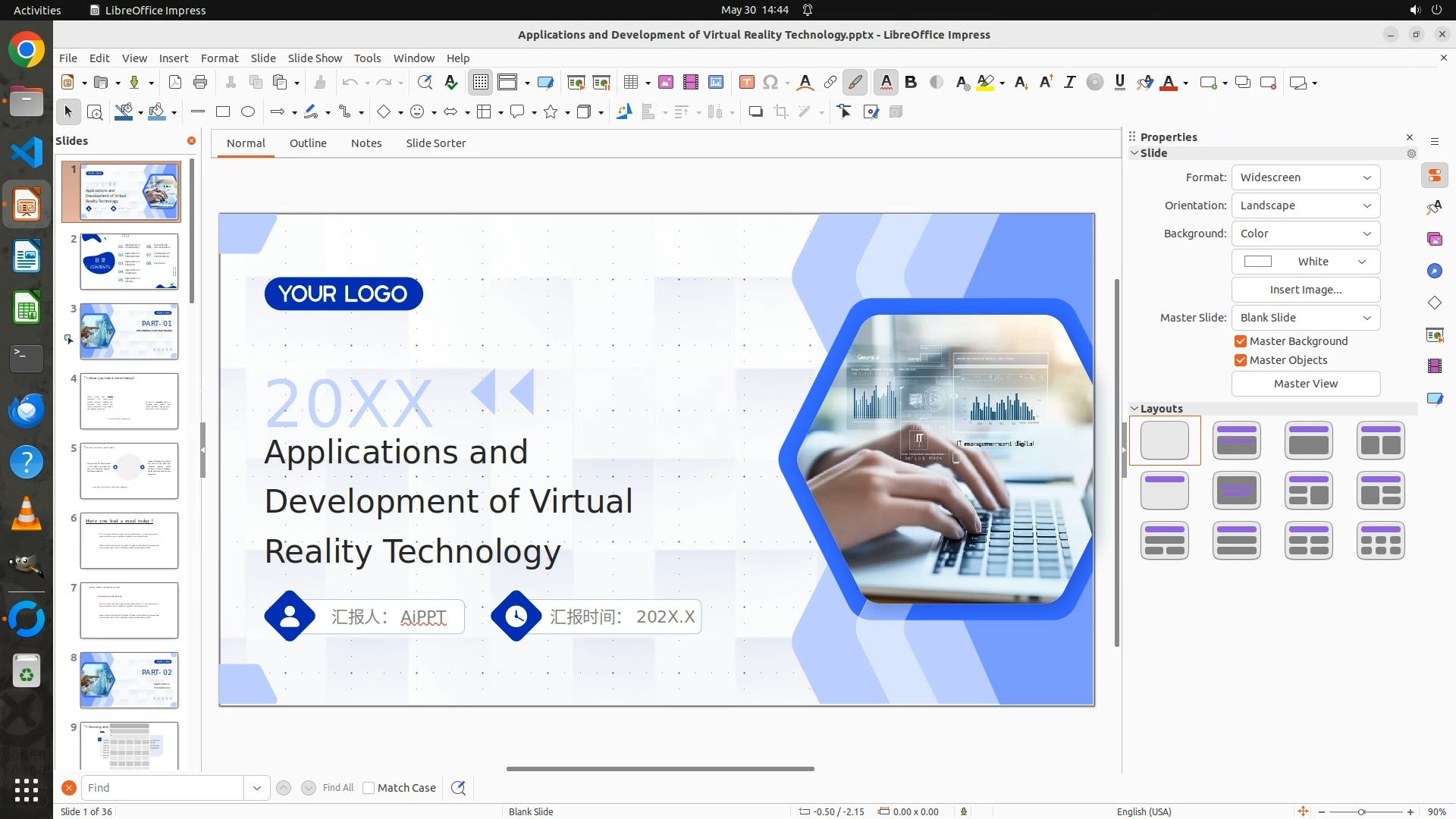
Task: Open the Master Slide dropdown
Action: pyautogui.click(x=1305, y=318)
